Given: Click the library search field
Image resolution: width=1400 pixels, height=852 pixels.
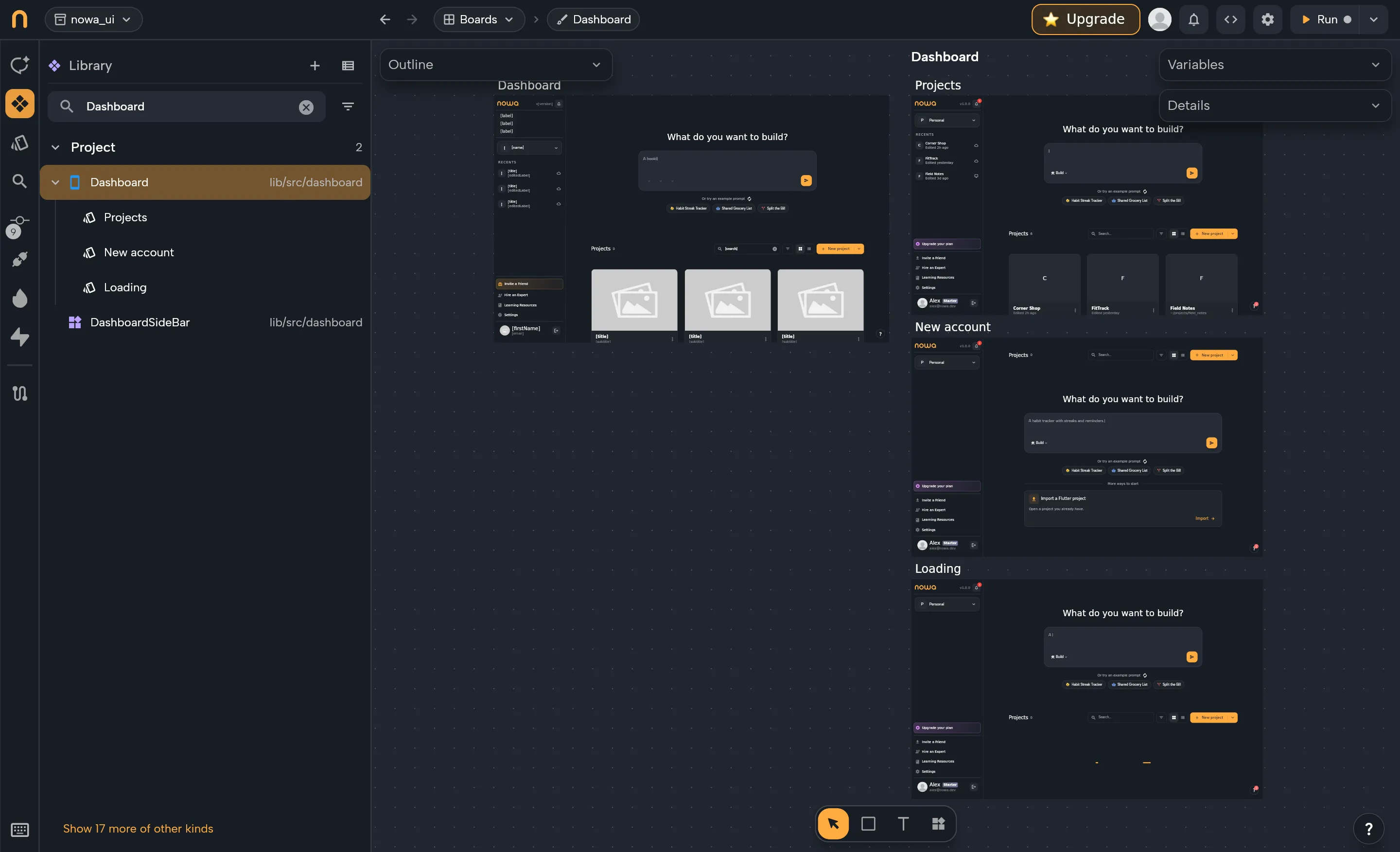Looking at the screenshot, I should (x=186, y=106).
